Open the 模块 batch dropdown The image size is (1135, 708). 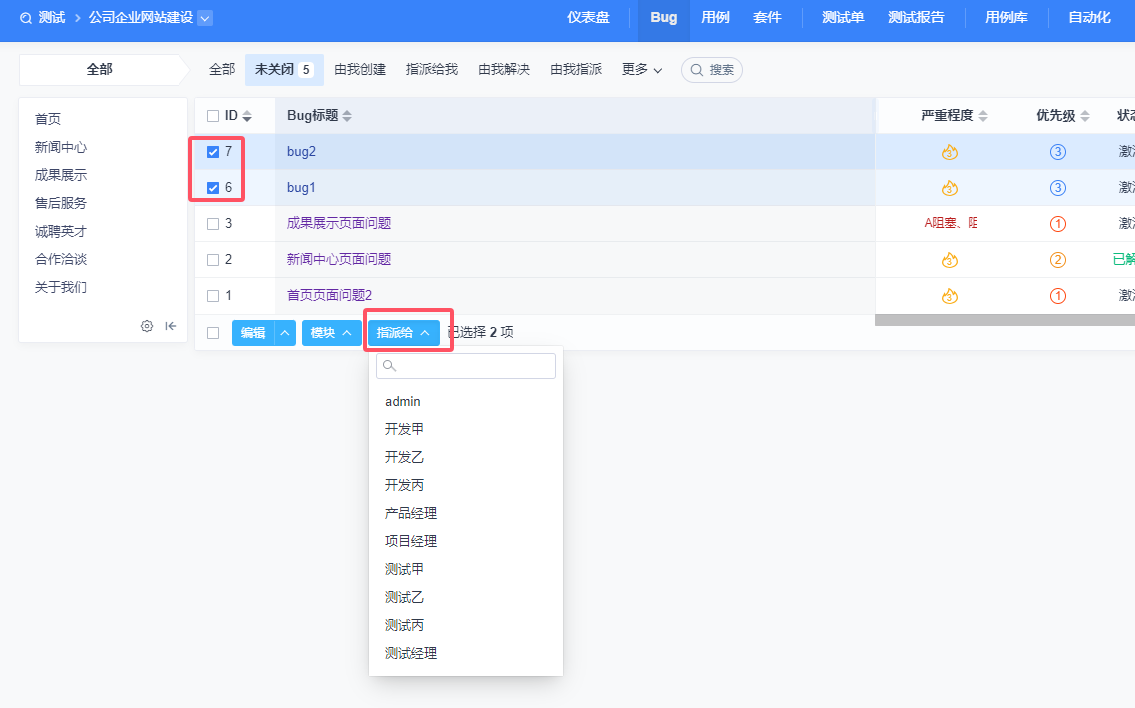click(331, 333)
